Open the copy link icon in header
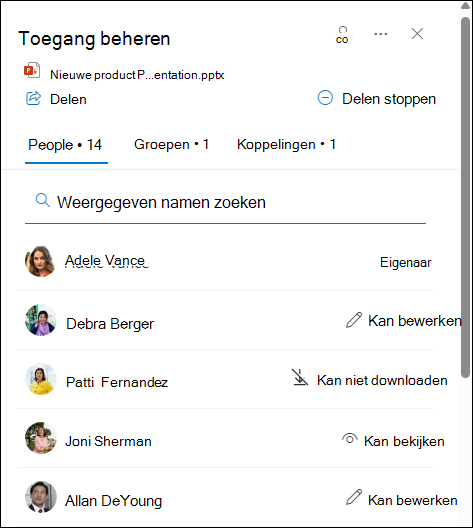Screen dimensions: 473x528 point(342,35)
